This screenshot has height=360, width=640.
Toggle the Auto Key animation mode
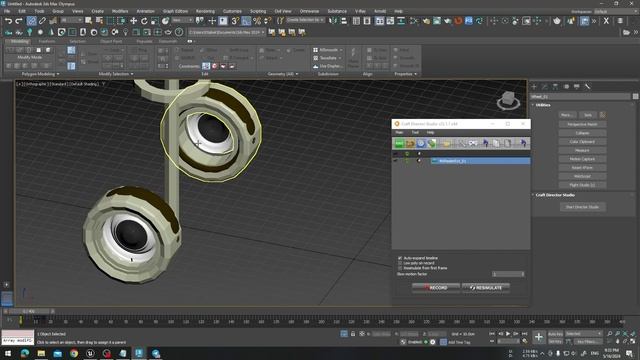coord(555,334)
